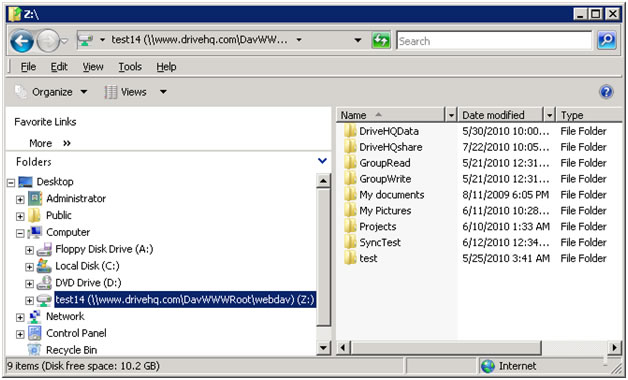Screen dimensions: 628x380
Task: Expand the Local Disk (C:) node
Action: (29, 266)
